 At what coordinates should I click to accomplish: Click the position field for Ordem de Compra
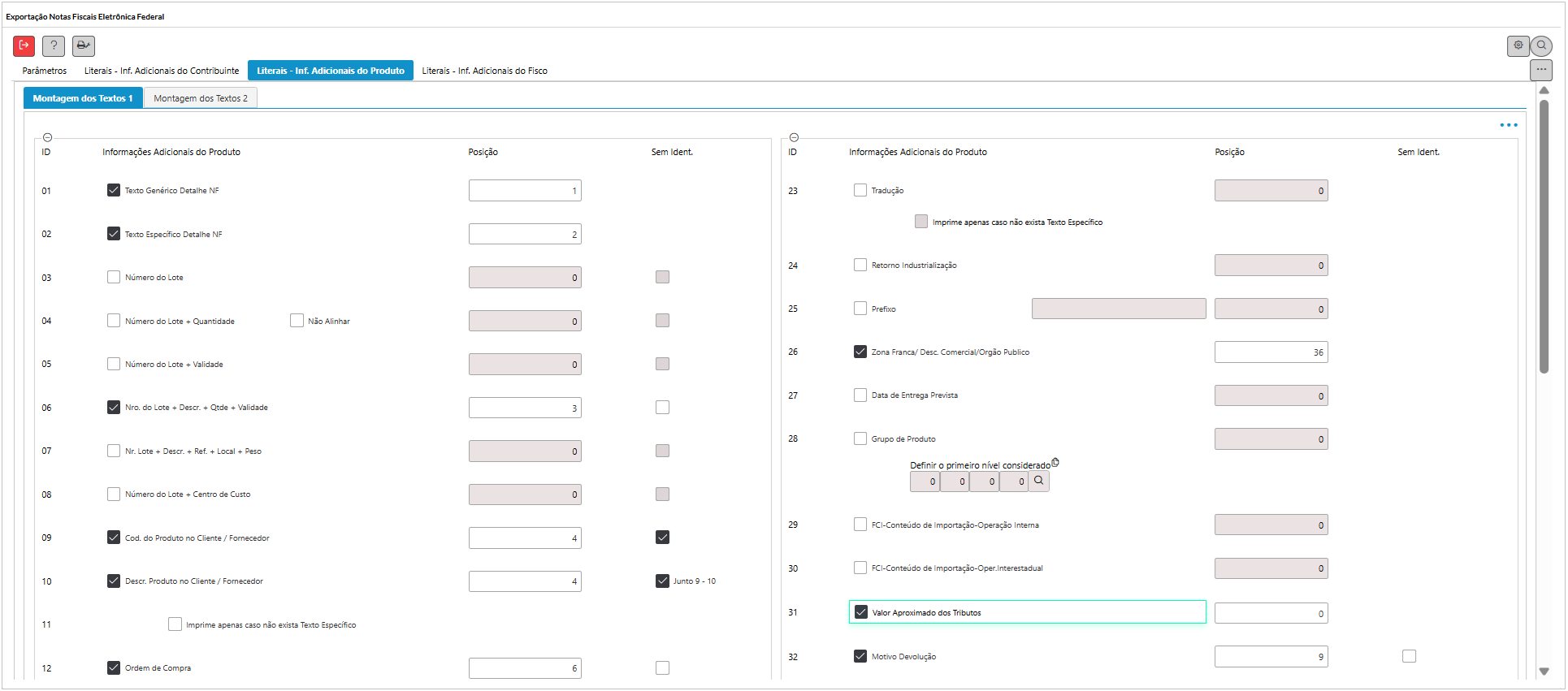tap(525, 668)
